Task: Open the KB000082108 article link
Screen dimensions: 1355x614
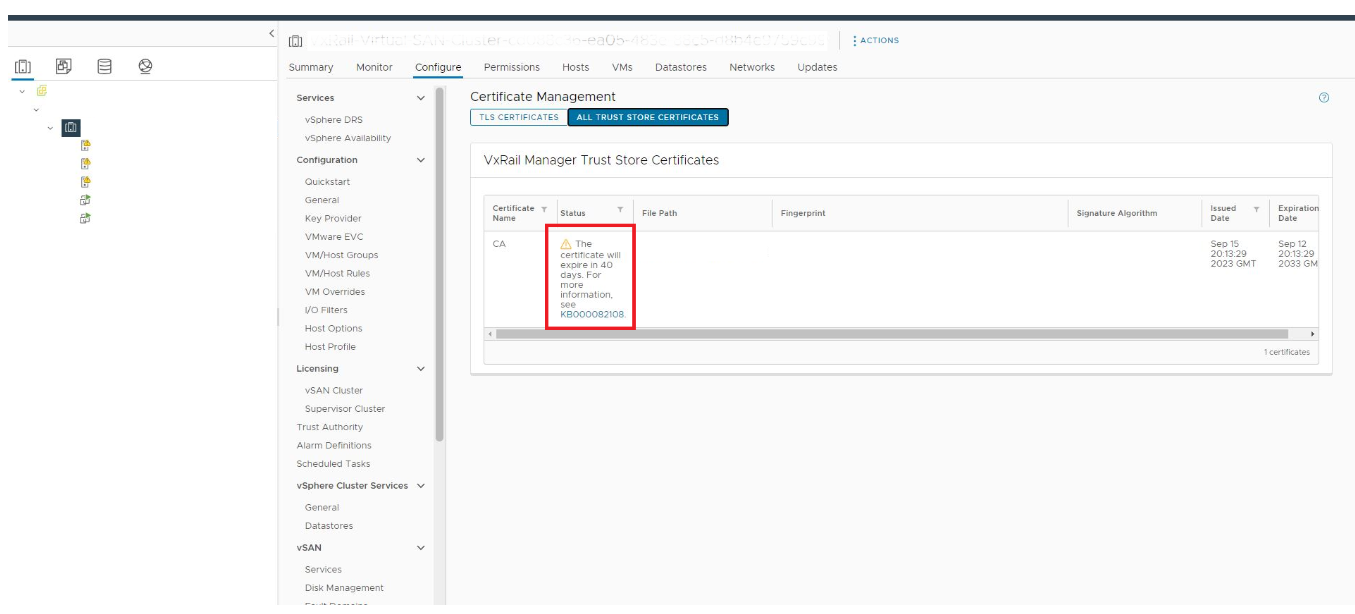Action: click(x=592, y=314)
